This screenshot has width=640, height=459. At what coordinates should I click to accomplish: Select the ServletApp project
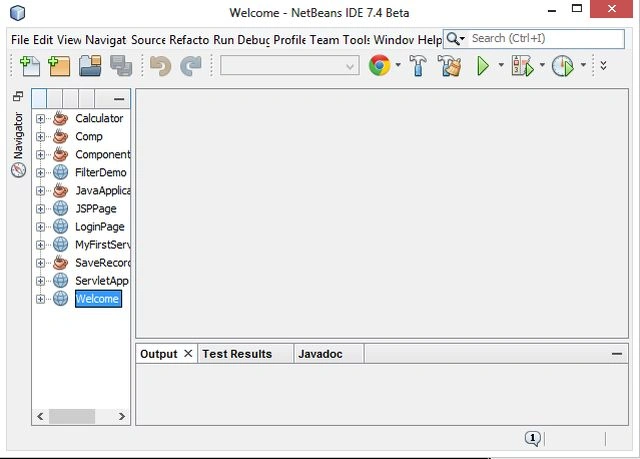tap(102, 281)
